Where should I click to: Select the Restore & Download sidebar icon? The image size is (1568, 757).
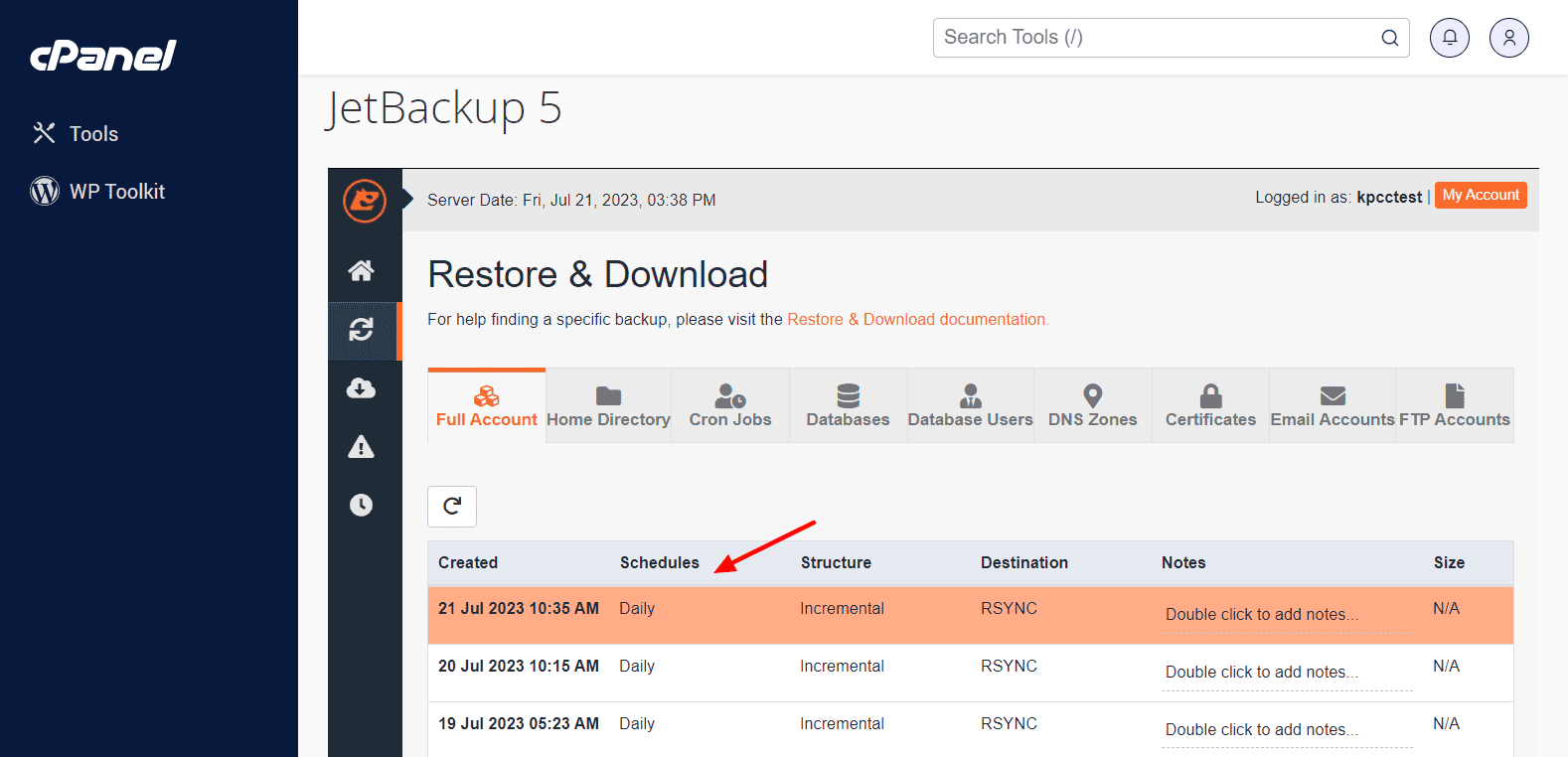362,330
